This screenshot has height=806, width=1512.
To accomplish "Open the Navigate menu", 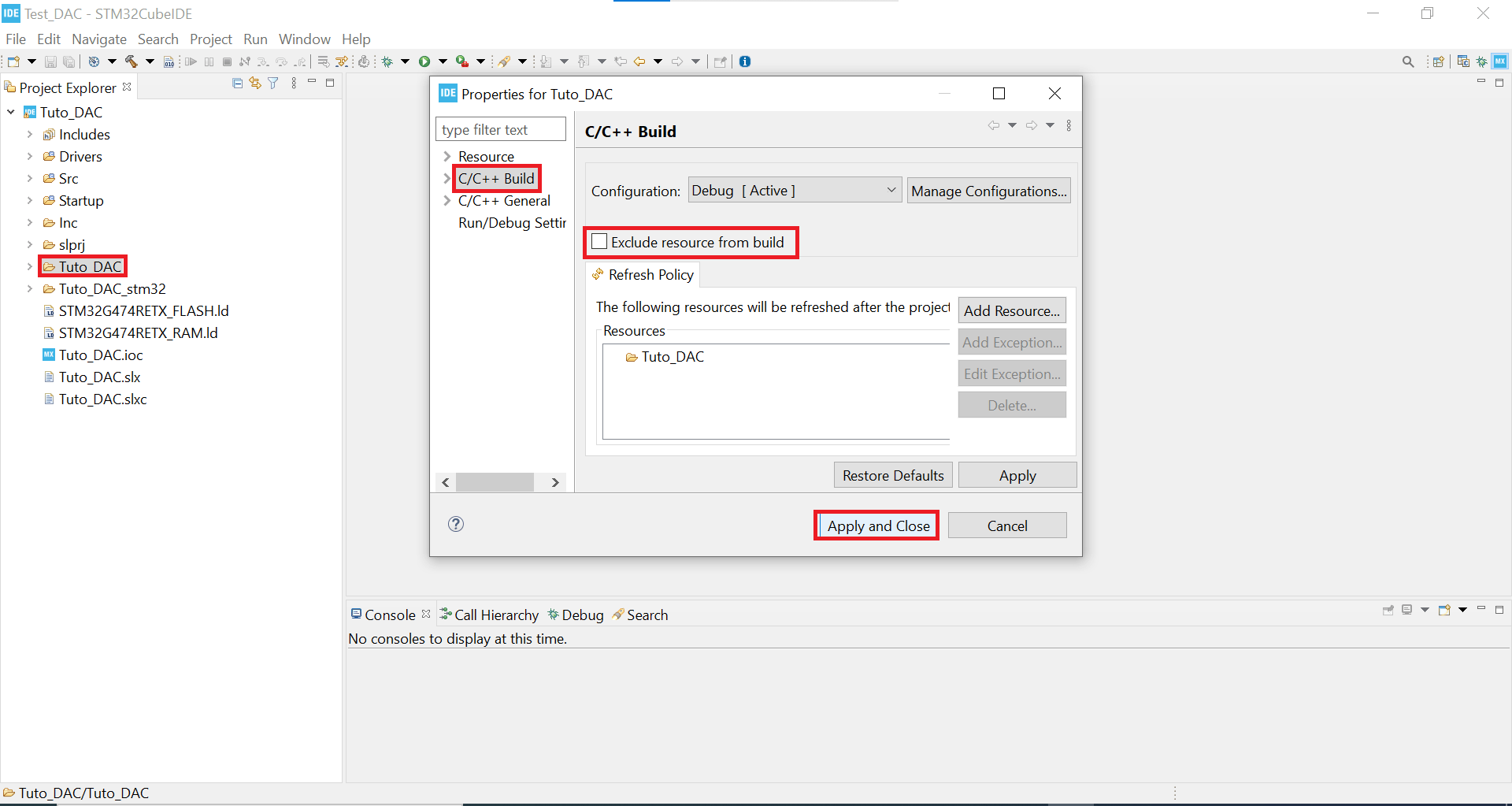I will 99,39.
